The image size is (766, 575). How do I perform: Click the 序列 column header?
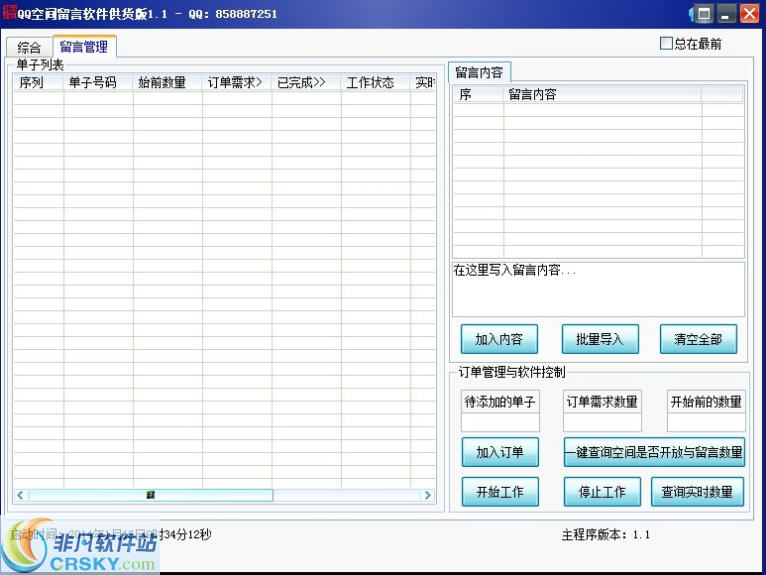(38, 82)
